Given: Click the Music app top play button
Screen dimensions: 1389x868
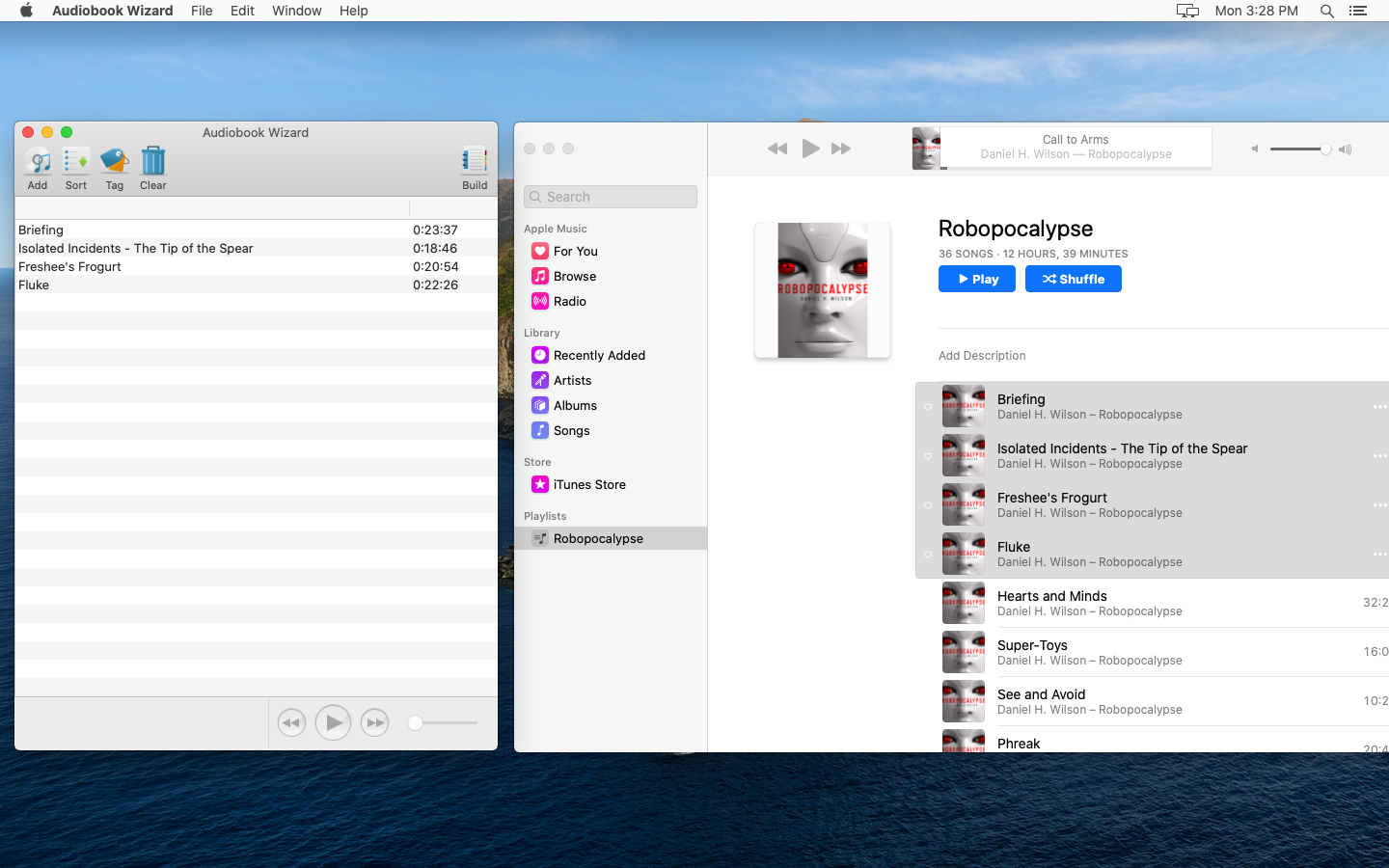Looking at the screenshot, I should [810, 149].
